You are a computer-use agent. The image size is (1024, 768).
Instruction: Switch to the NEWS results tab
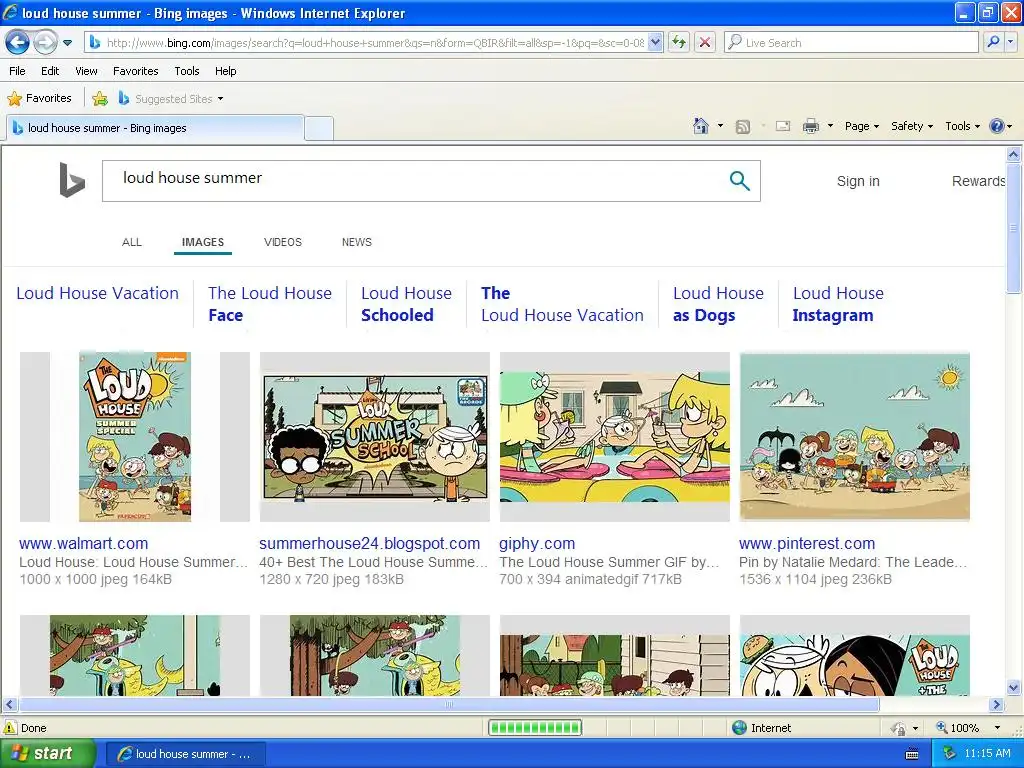click(x=357, y=242)
